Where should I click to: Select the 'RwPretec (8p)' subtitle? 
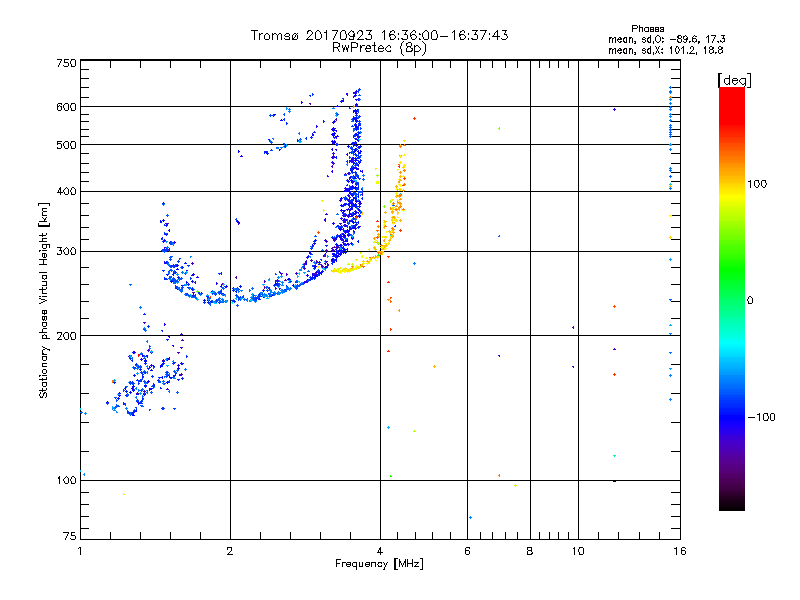pyautogui.click(x=380, y=48)
